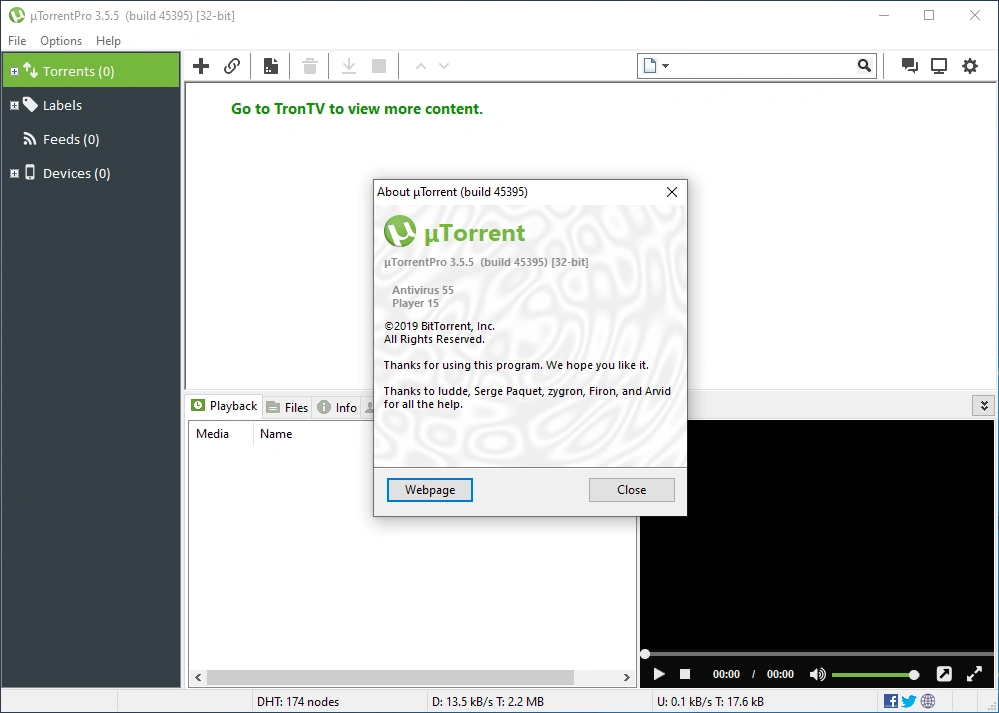This screenshot has width=999, height=713.
Task: Click the µTorrent title bar app icon
Action: (x=17, y=15)
